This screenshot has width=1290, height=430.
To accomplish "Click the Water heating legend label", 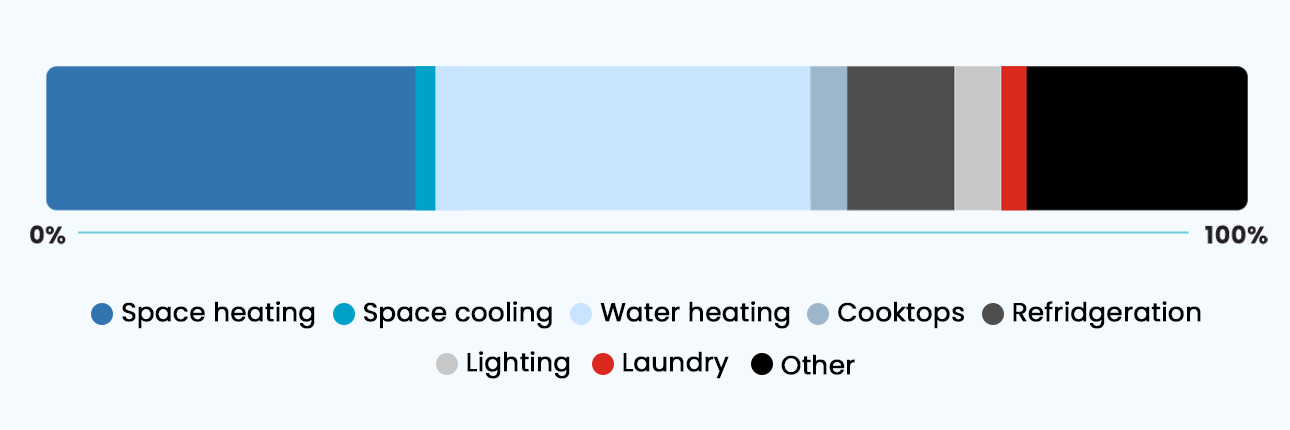I will pos(695,313).
